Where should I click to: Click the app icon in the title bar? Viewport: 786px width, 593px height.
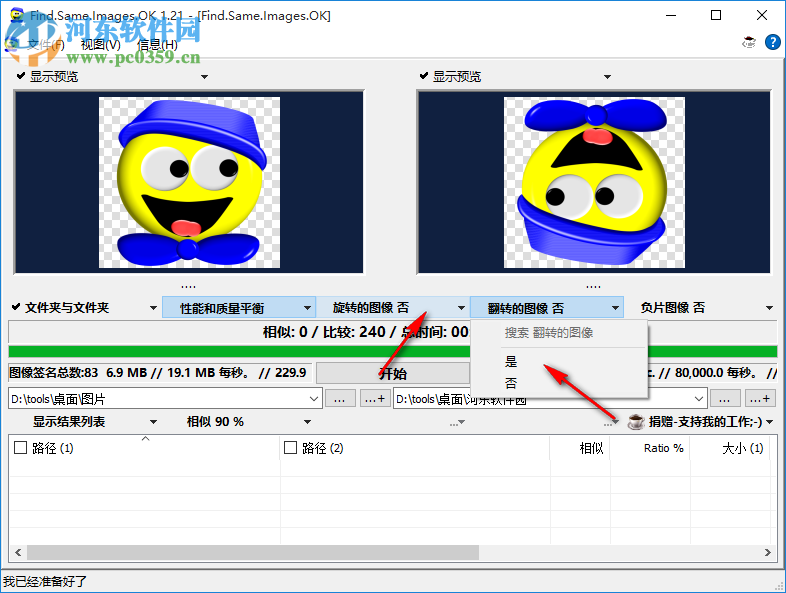17,15
